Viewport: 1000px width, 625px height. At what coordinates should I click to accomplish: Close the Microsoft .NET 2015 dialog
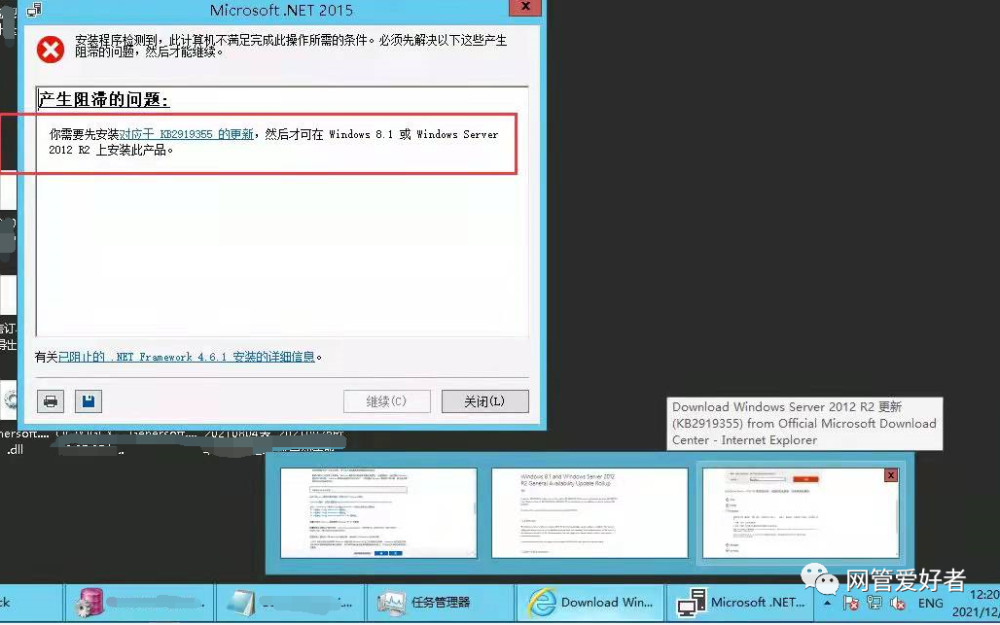(526, 6)
